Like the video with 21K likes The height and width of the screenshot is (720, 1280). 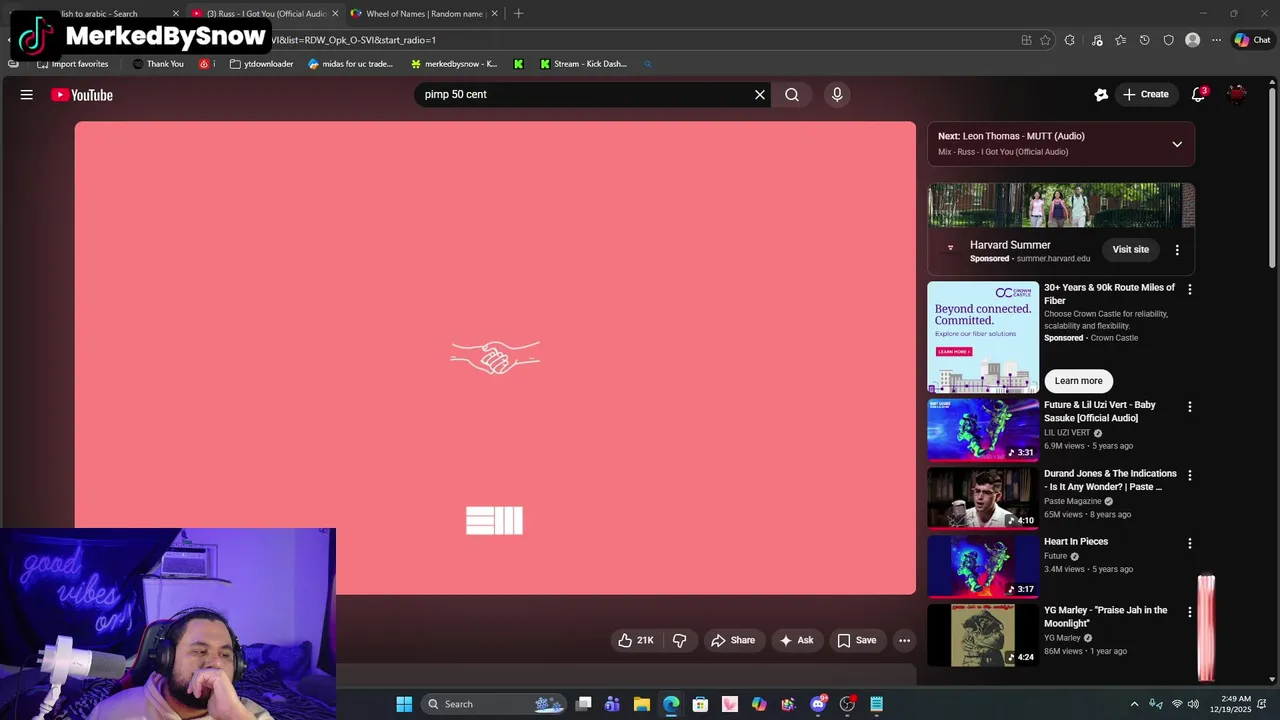(636, 640)
